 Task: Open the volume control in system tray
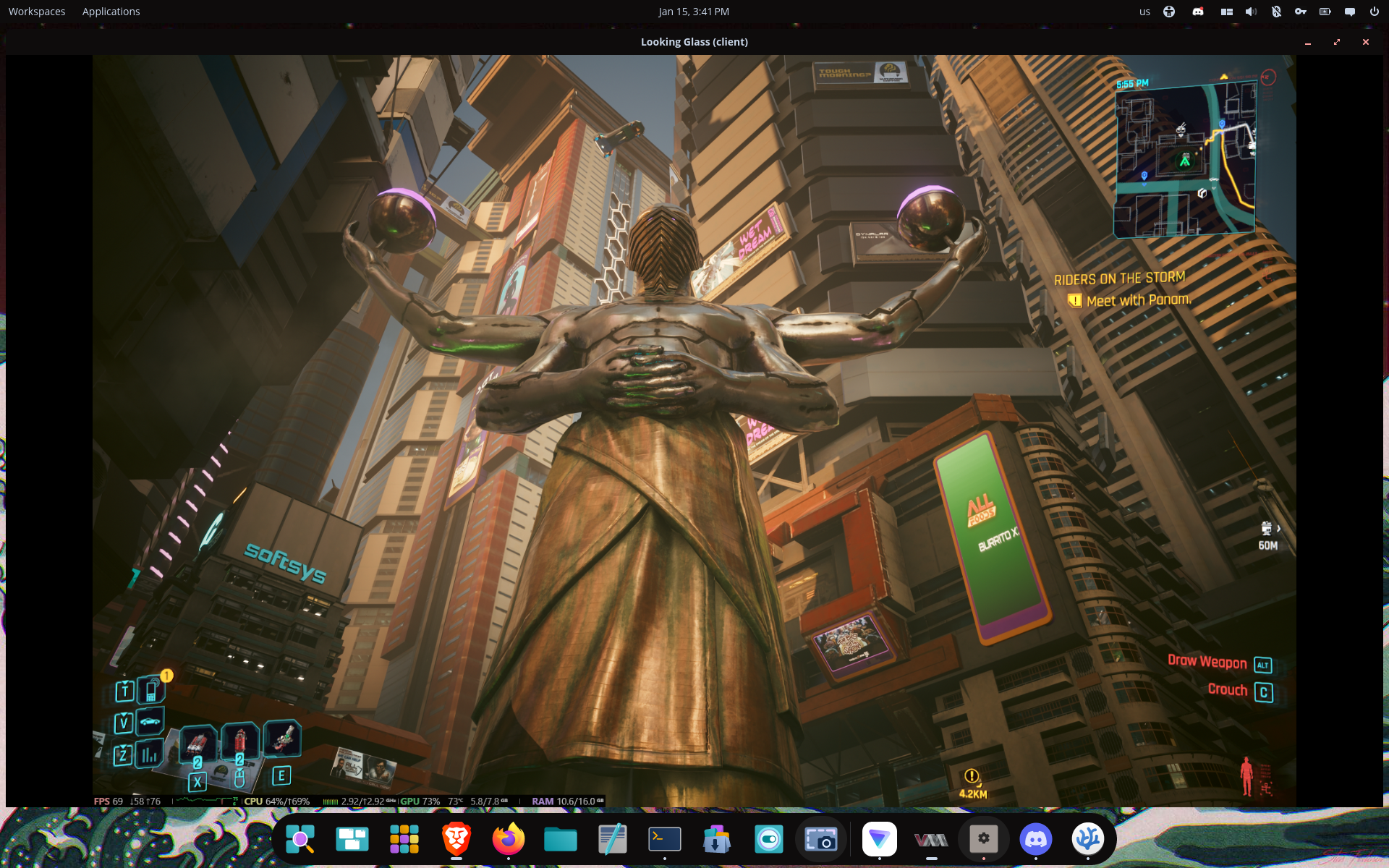(1251, 12)
